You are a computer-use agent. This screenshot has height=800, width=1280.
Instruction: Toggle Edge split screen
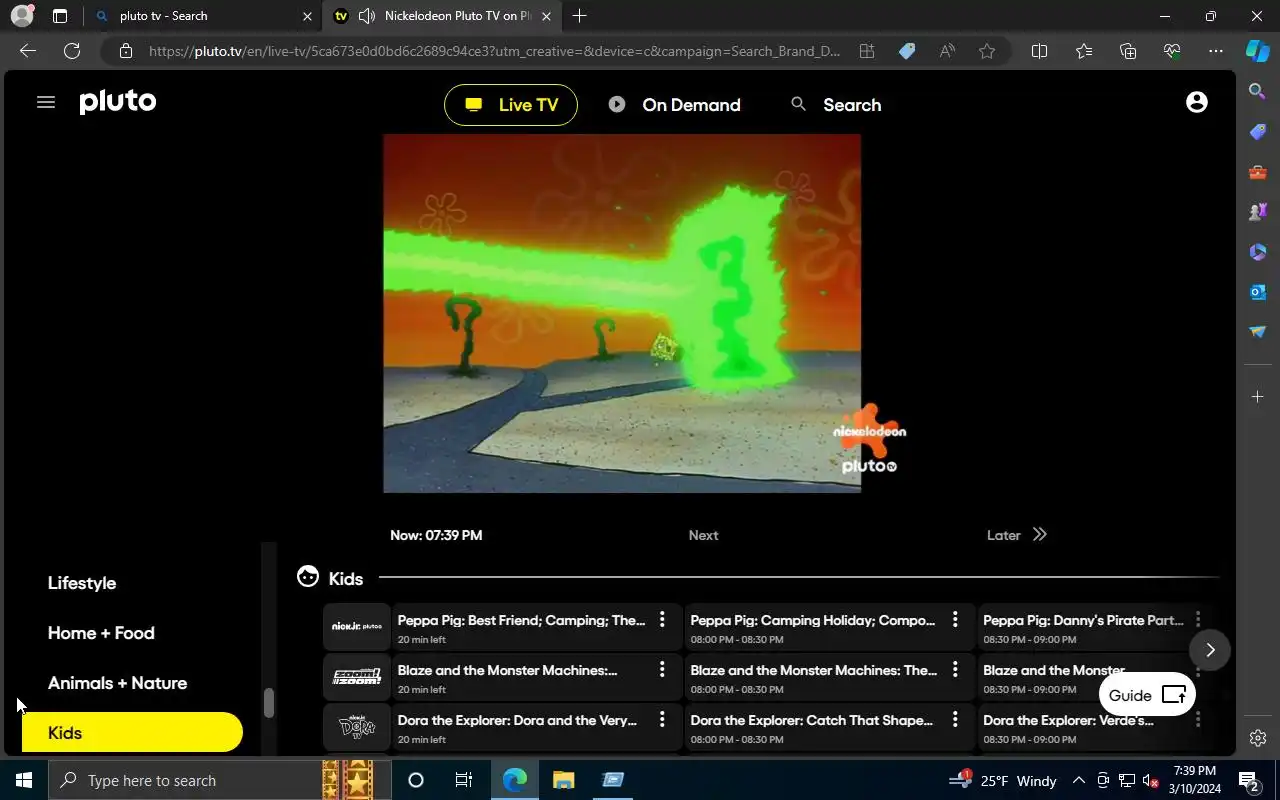(1039, 51)
